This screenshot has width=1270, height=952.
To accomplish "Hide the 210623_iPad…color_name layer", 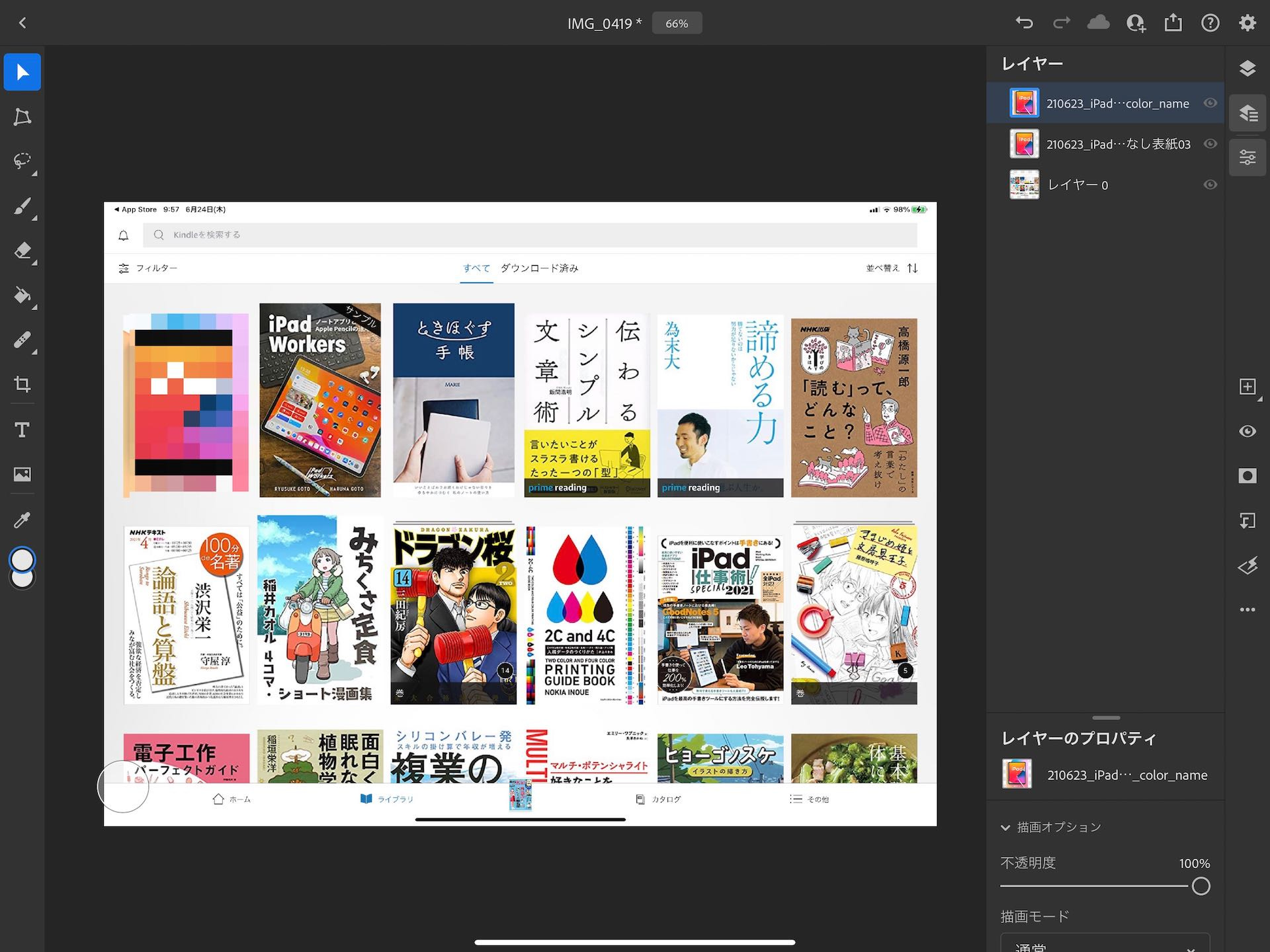I will pos(1212,103).
